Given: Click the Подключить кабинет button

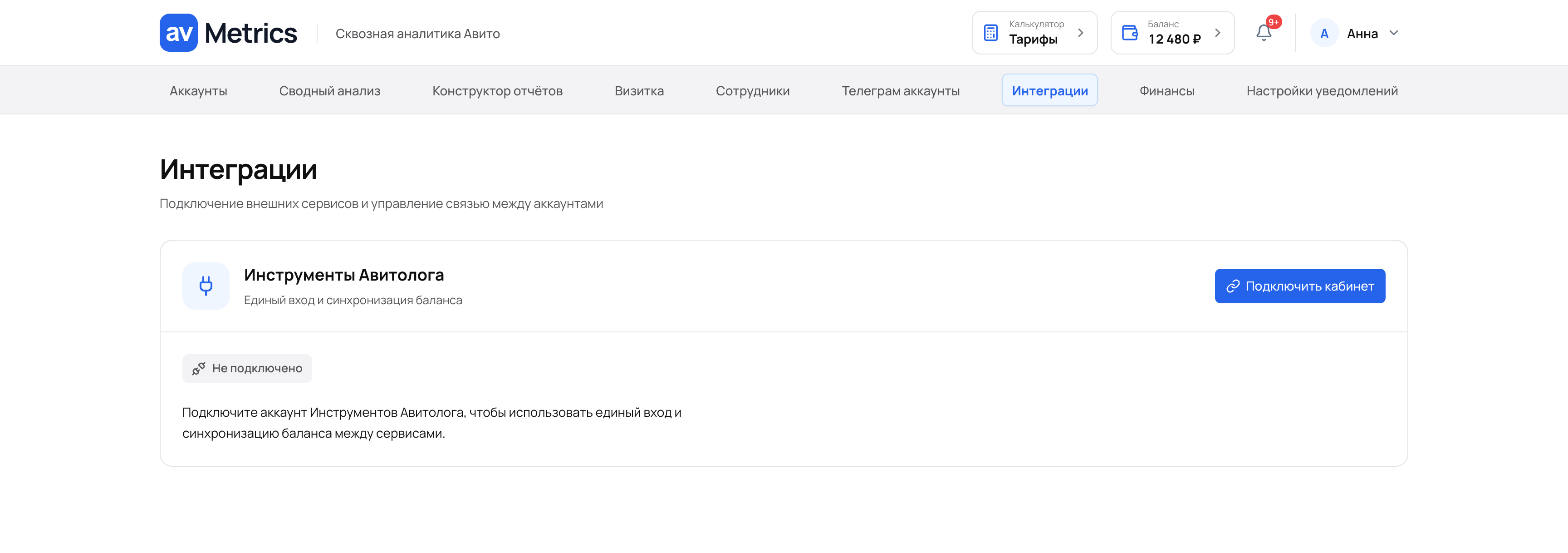Looking at the screenshot, I should point(1300,286).
